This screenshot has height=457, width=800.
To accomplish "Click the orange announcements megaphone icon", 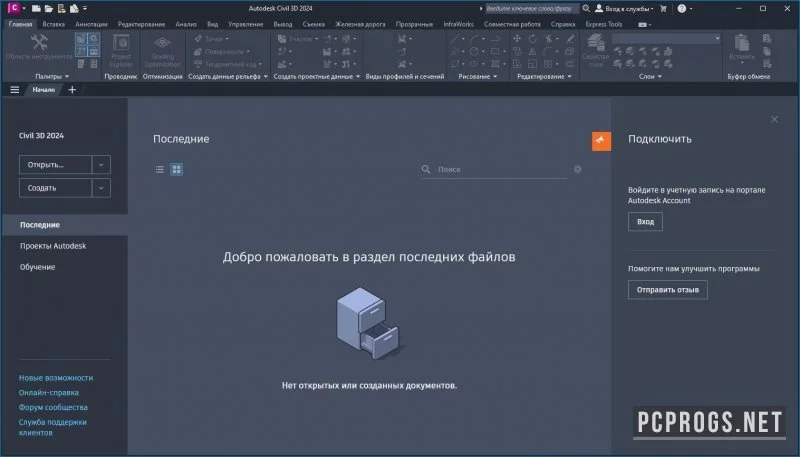I will [601, 141].
